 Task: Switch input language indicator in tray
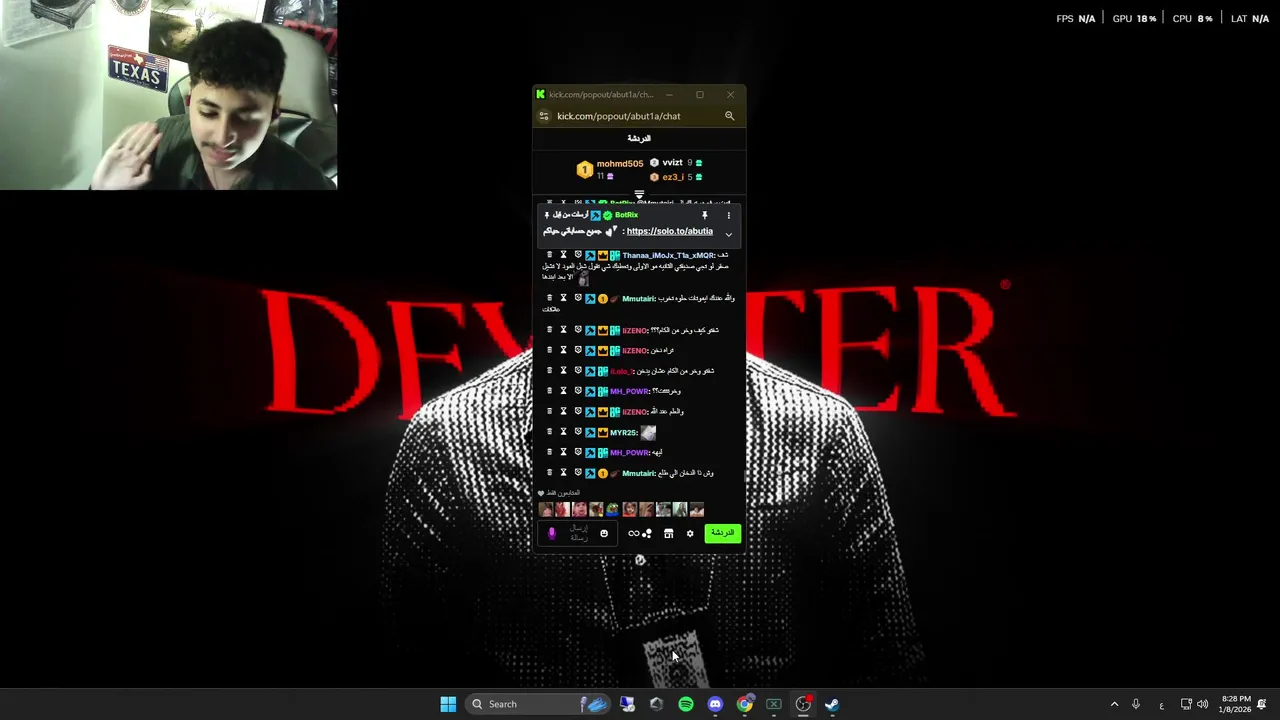coord(1161,705)
